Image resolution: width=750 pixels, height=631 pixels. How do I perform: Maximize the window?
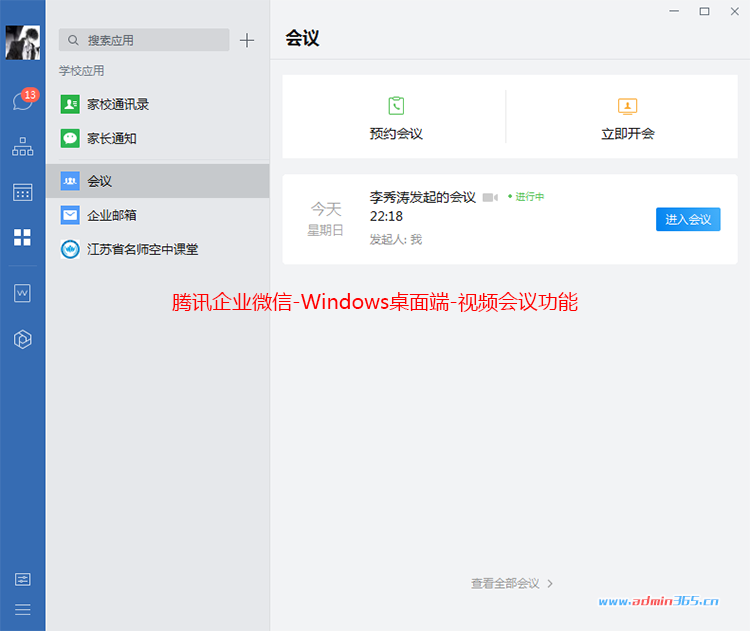point(705,11)
